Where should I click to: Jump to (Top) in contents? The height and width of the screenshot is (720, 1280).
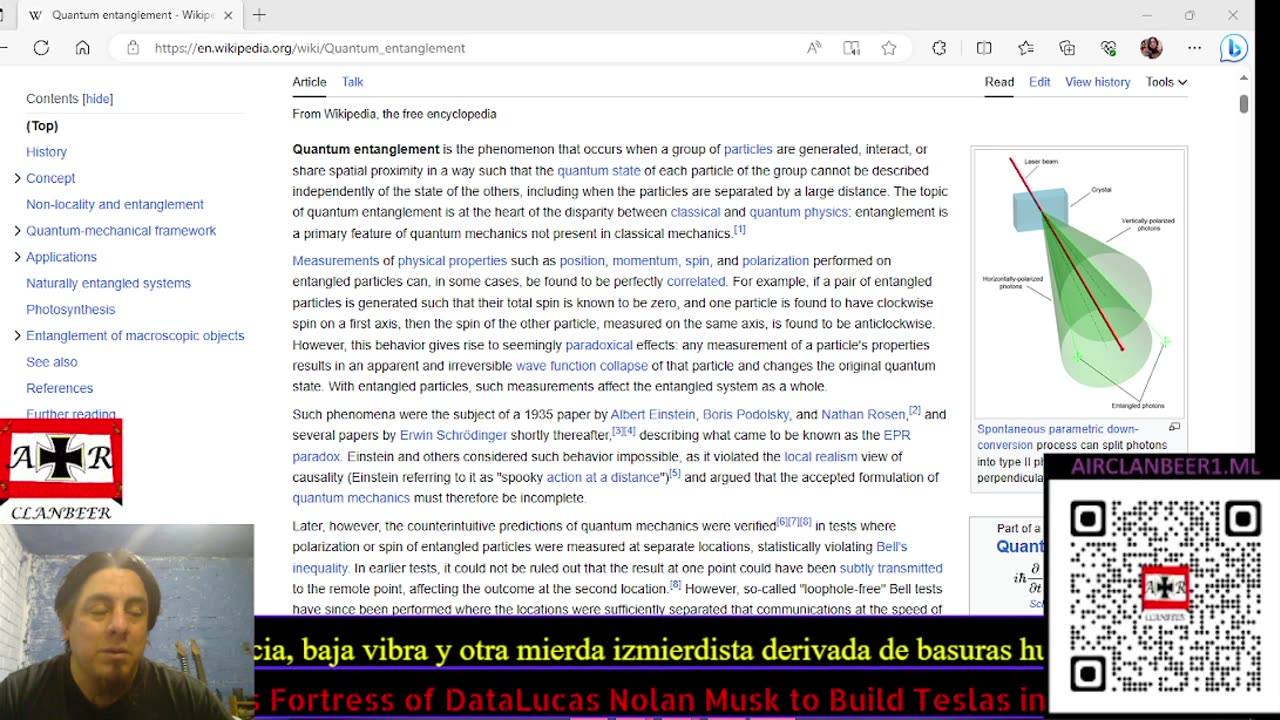click(42, 126)
